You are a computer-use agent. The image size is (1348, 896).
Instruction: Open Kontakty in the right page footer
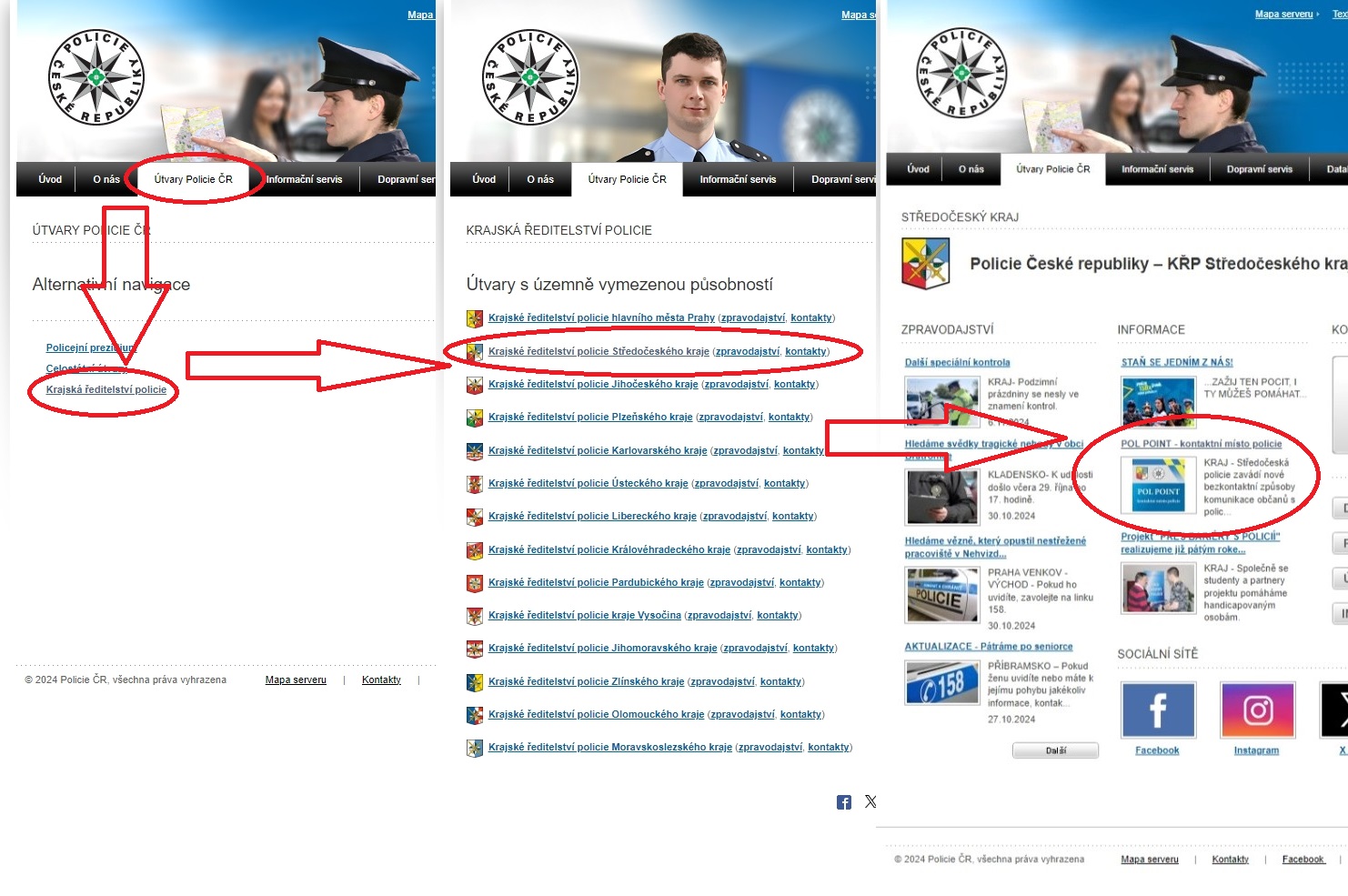point(1230,859)
